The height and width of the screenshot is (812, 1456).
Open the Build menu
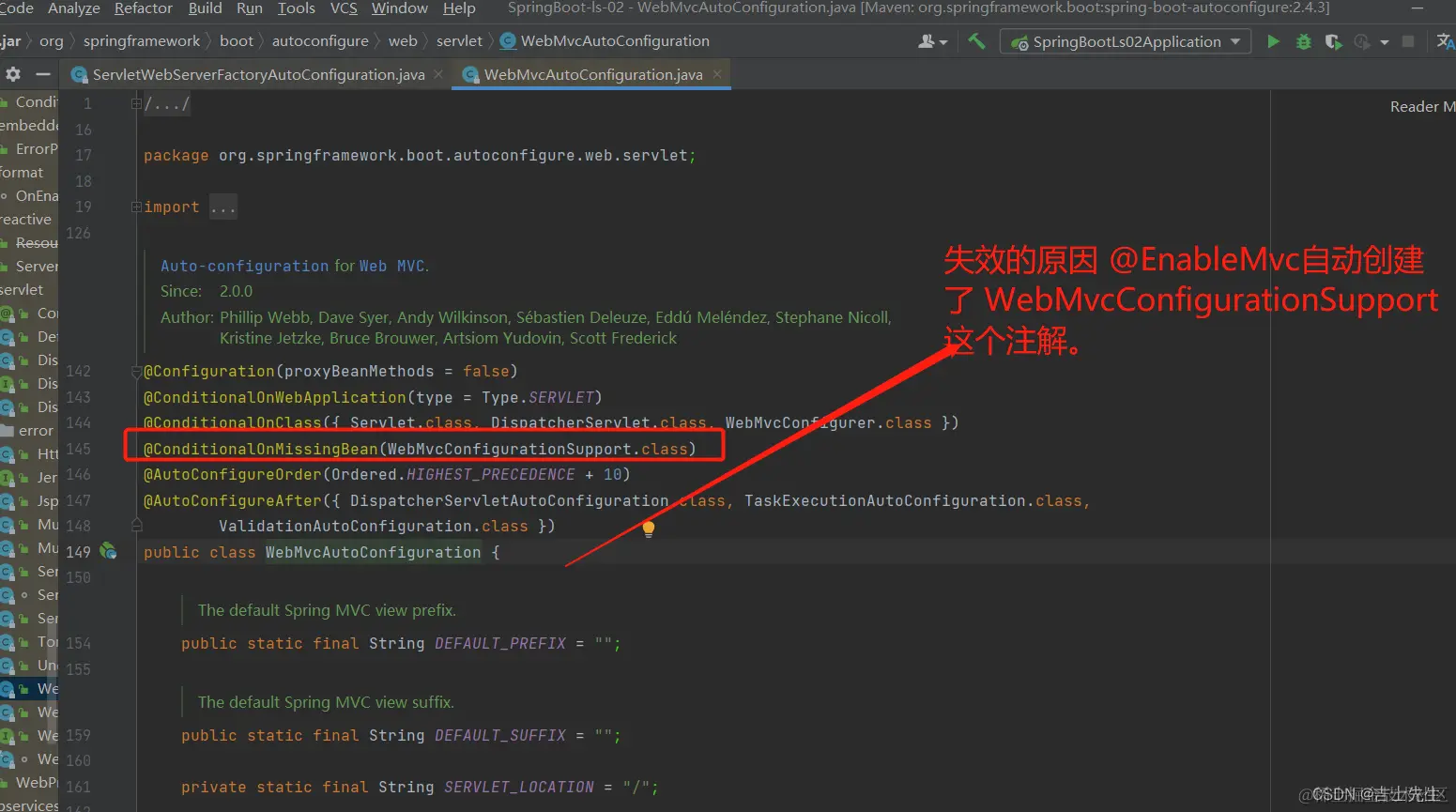tap(206, 8)
